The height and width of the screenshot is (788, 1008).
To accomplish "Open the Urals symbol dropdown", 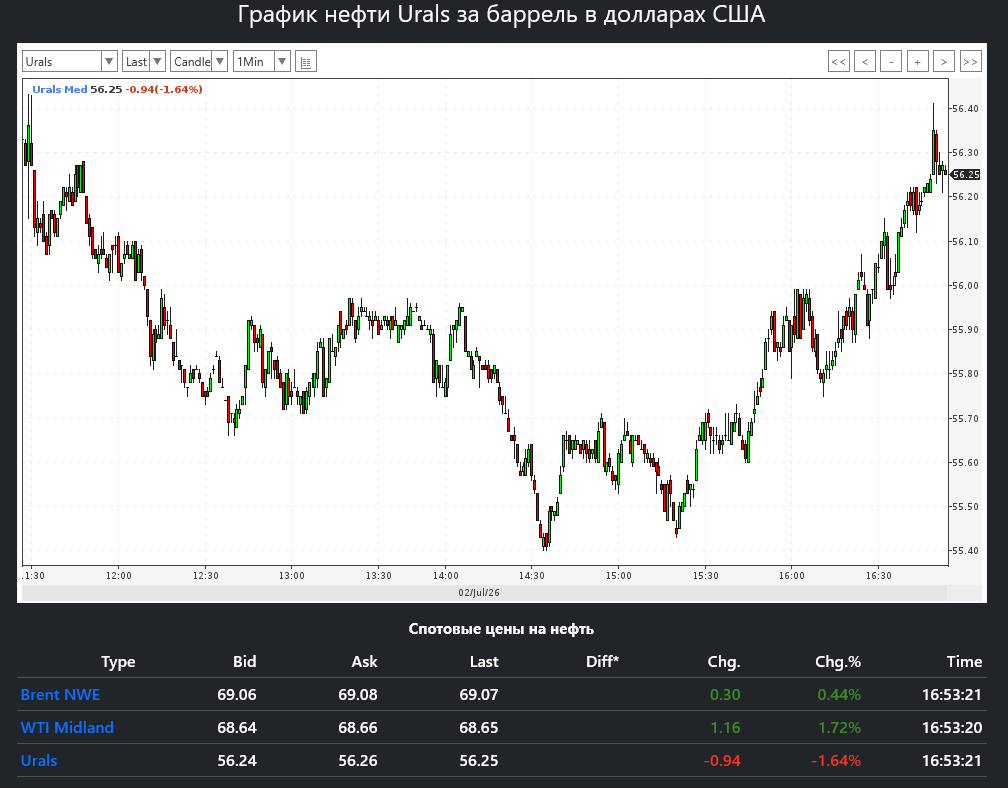I will point(69,62).
